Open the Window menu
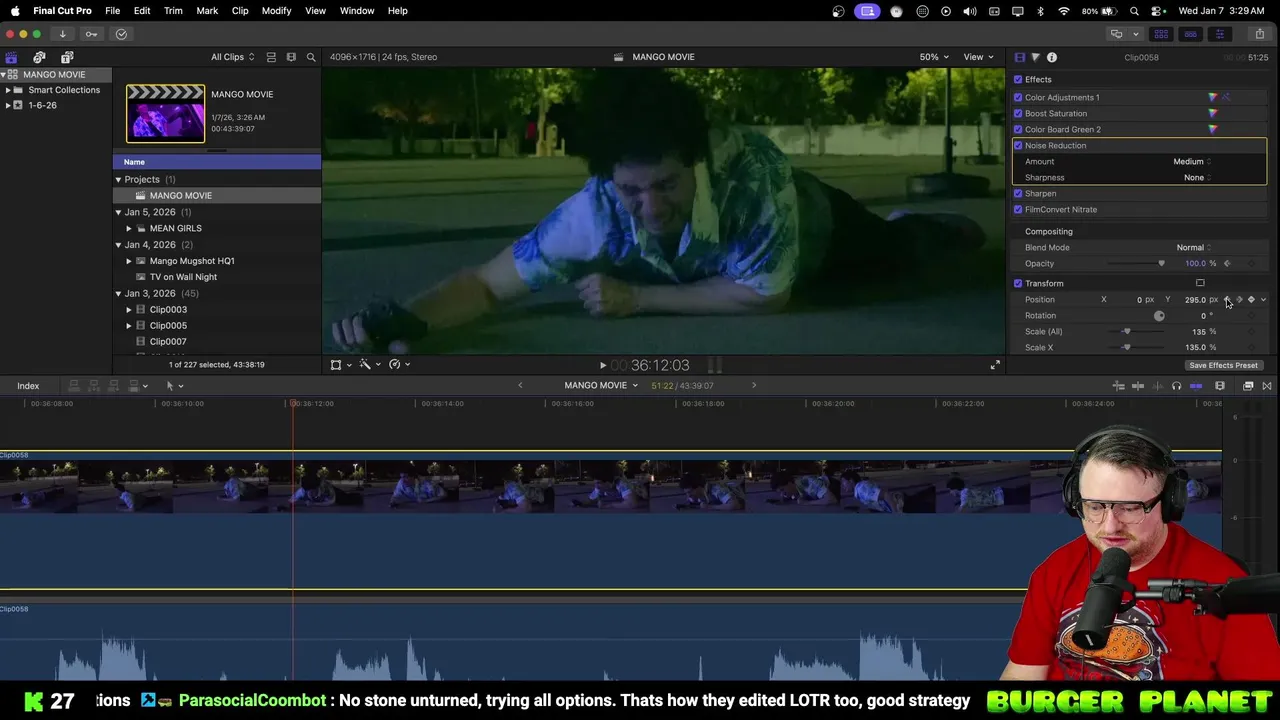1280x720 pixels. [357, 10]
